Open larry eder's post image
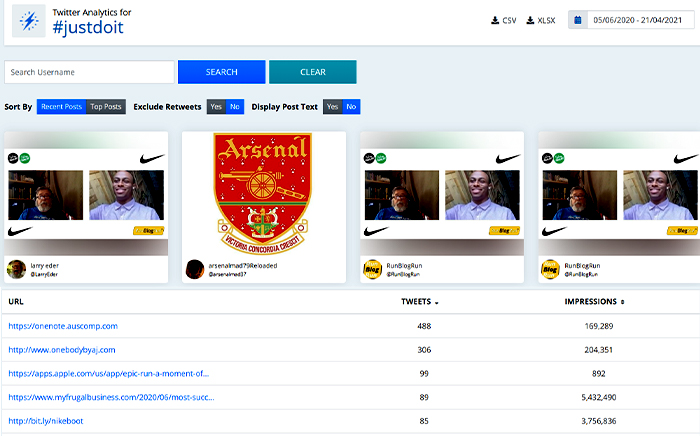 [86, 193]
